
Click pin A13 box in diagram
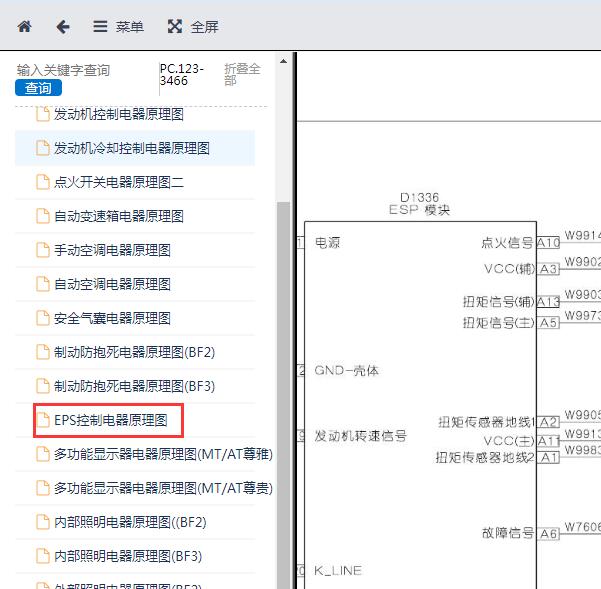tap(548, 302)
